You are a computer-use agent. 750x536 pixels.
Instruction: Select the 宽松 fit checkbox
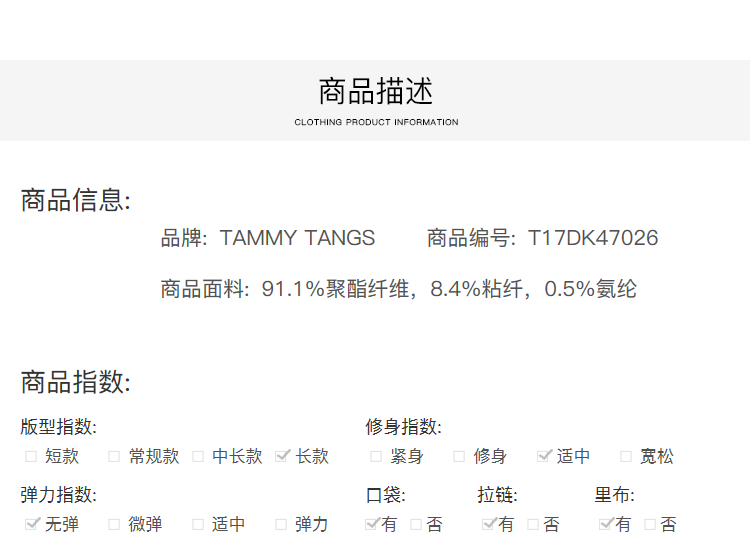click(x=626, y=456)
